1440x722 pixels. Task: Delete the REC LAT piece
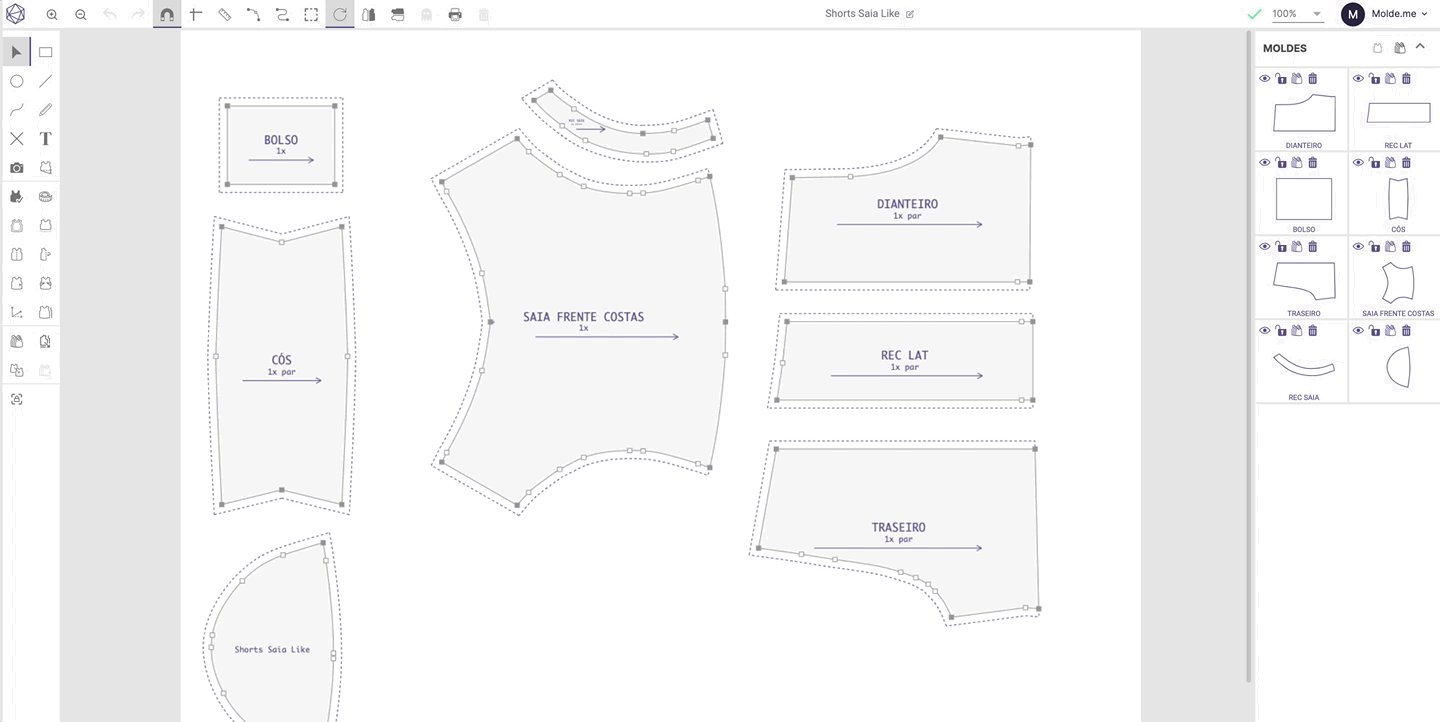1407,79
